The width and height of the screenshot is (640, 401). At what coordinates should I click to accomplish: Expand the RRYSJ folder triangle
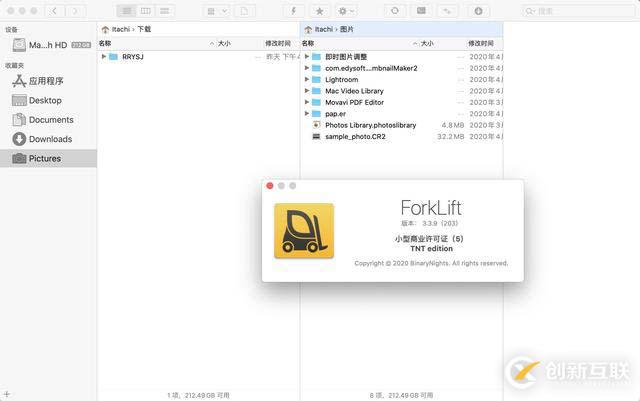[x=104, y=56]
